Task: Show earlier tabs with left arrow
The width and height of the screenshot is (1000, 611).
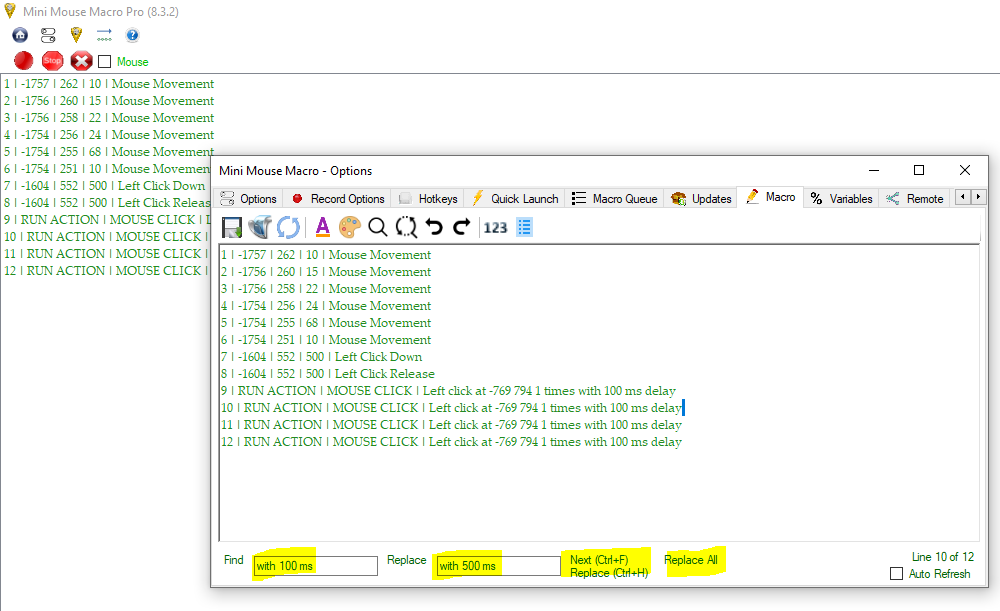Action: coord(962,197)
